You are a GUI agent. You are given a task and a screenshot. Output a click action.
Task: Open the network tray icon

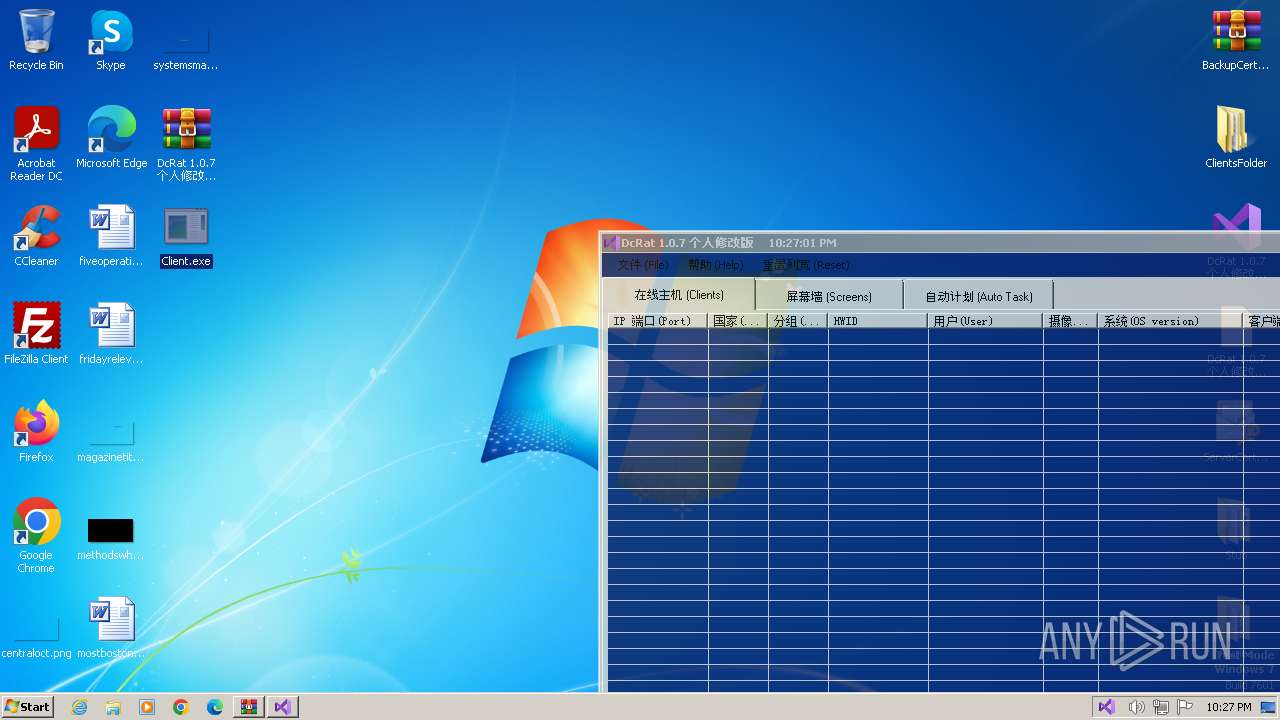(1161, 707)
